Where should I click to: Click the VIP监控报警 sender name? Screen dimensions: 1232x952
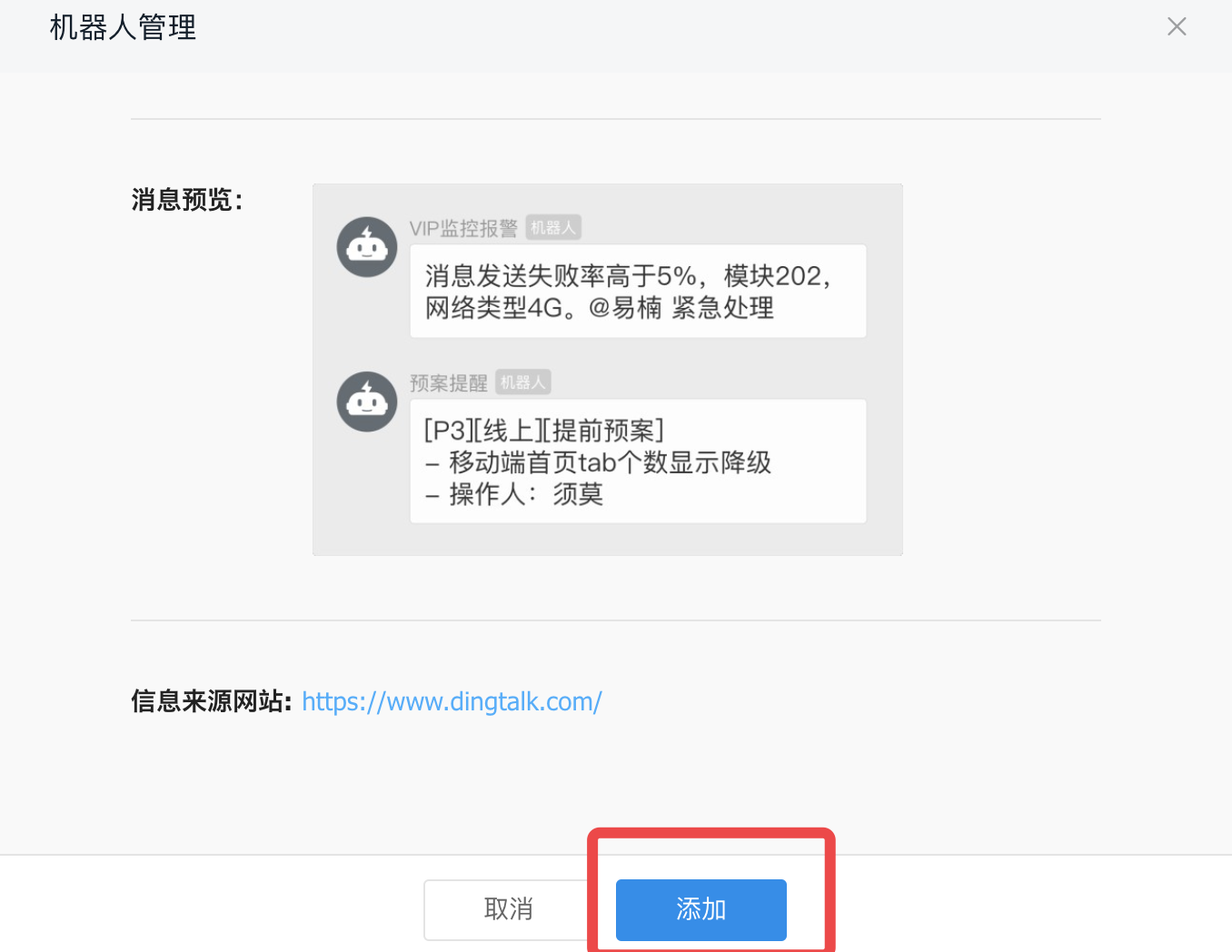pyautogui.click(x=463, y=229)
